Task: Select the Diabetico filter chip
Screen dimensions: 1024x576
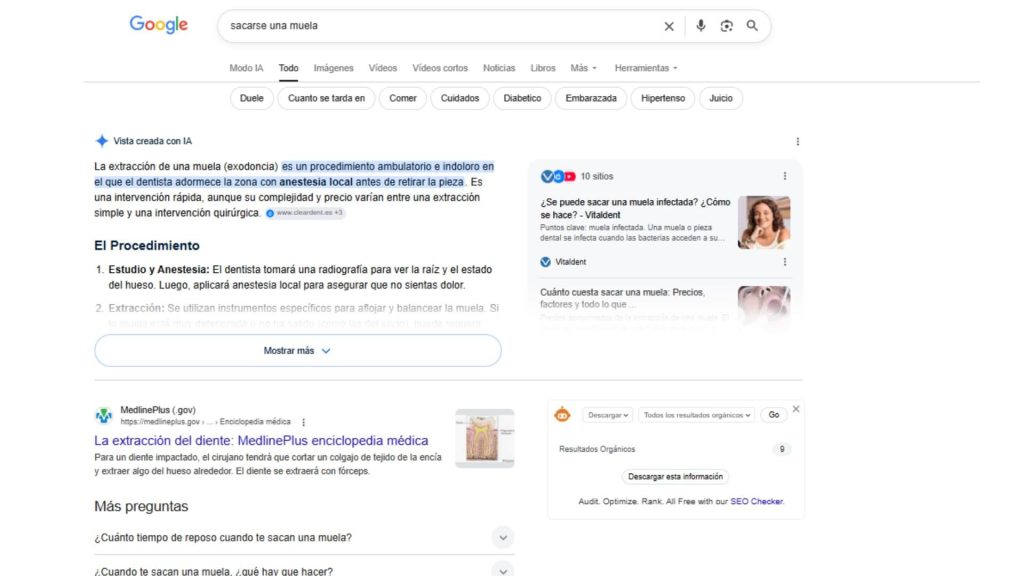Action: [x=522, y=99]
